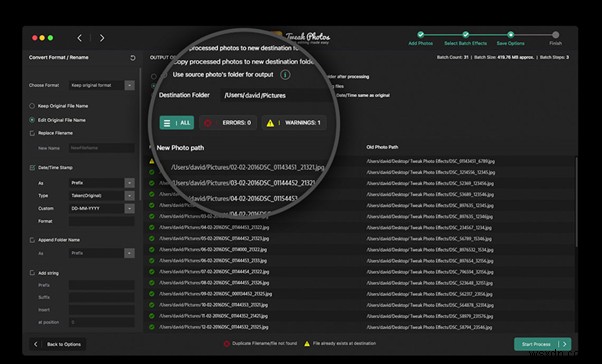Click Old Photo Path column header
Viewport: 602px width, 364px height.
point(382,147)
